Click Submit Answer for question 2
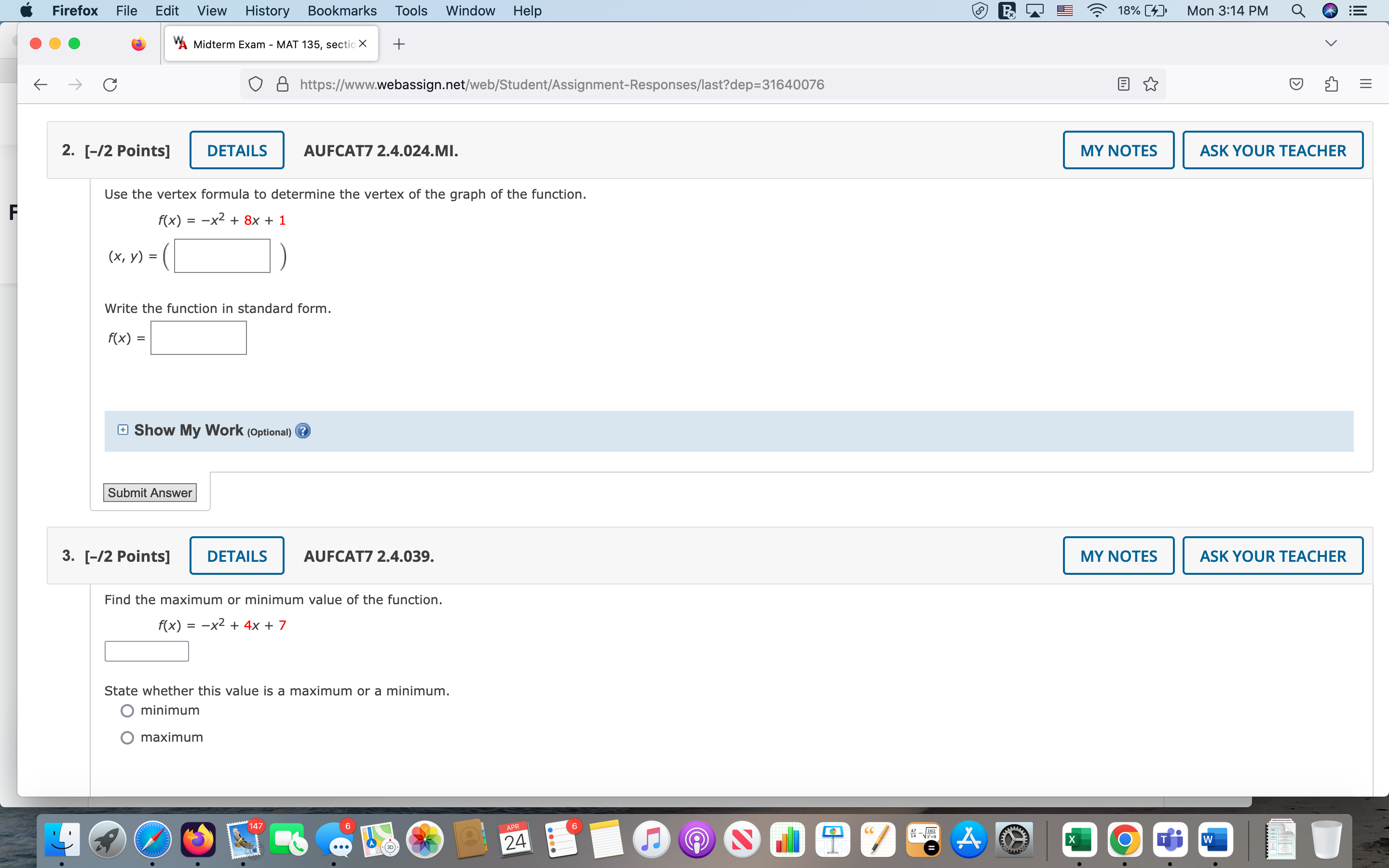Viewport: 1389px width, 868px height. coord(149,492)
